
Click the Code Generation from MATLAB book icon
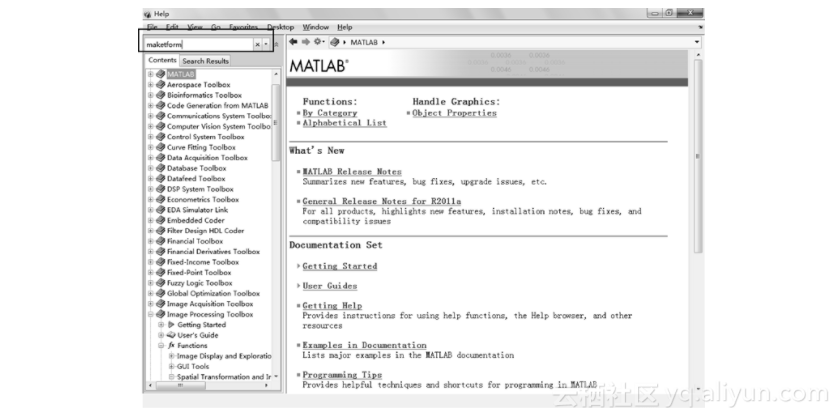161,106
